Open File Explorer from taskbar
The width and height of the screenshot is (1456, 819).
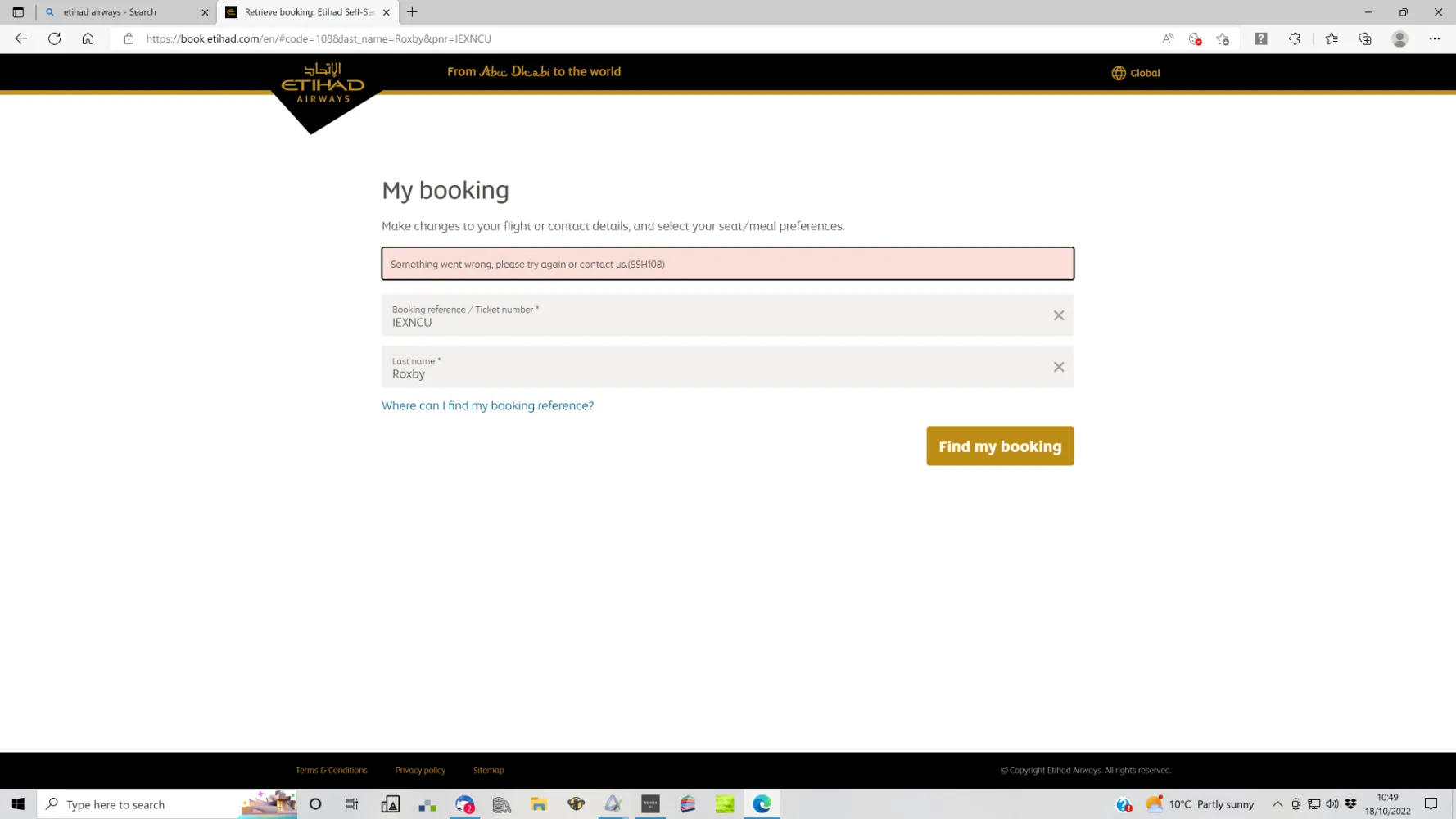(539, 804)
